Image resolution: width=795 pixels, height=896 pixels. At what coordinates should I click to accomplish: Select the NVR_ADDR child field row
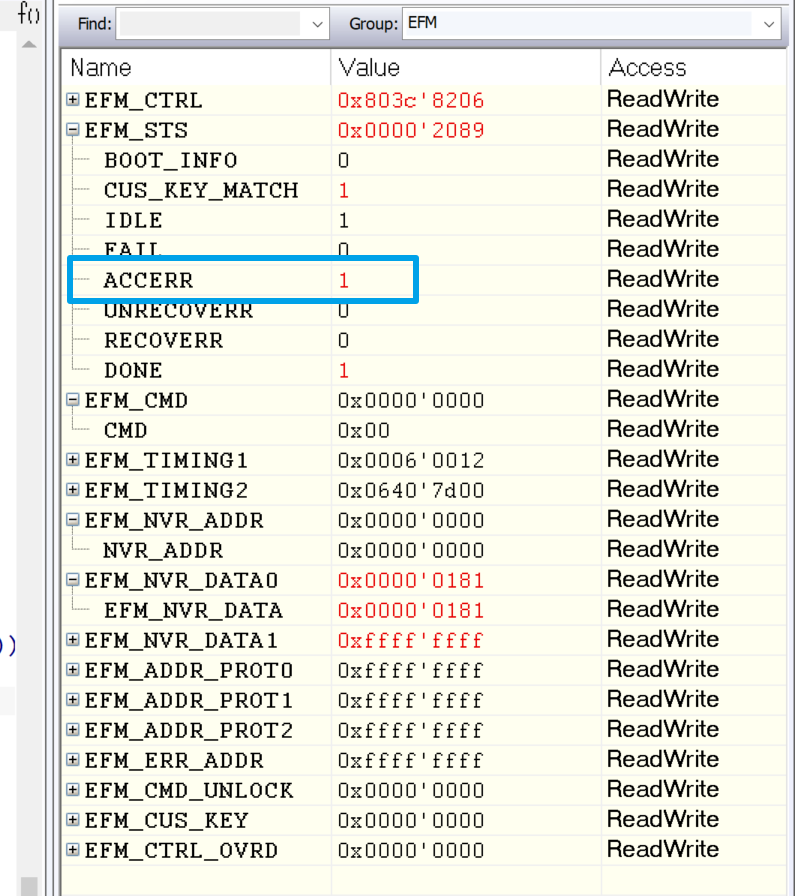click(x=424, y=550)
